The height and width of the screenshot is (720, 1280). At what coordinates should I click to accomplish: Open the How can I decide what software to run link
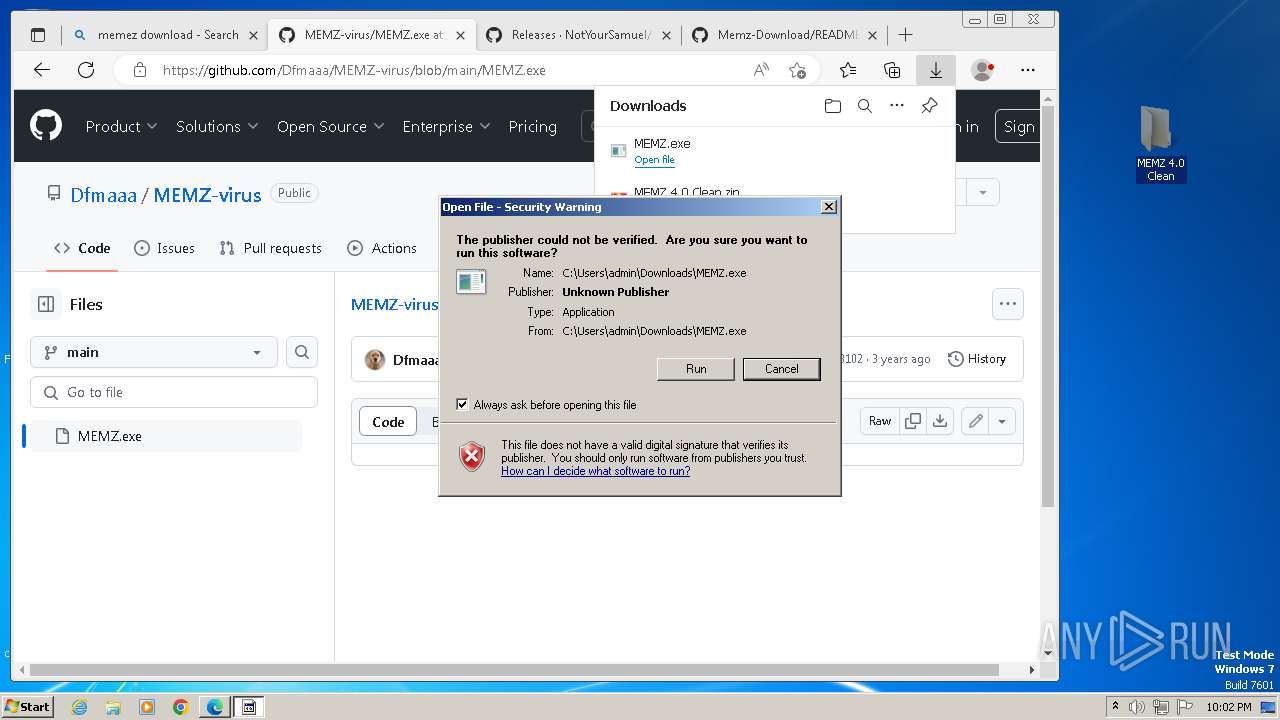(x=595, y=471)
